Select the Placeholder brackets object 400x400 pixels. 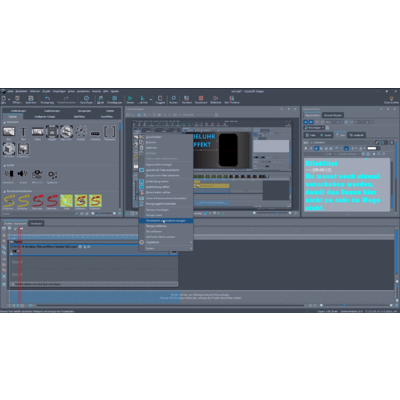(110, 132)
